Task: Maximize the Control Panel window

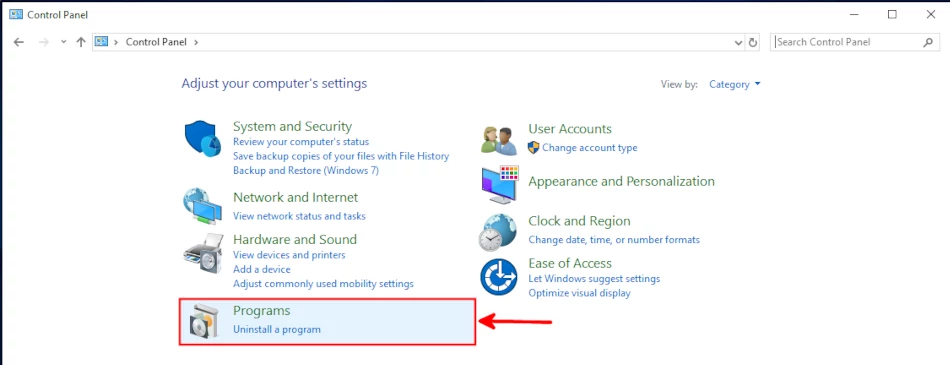Action: tap(892, 15)
